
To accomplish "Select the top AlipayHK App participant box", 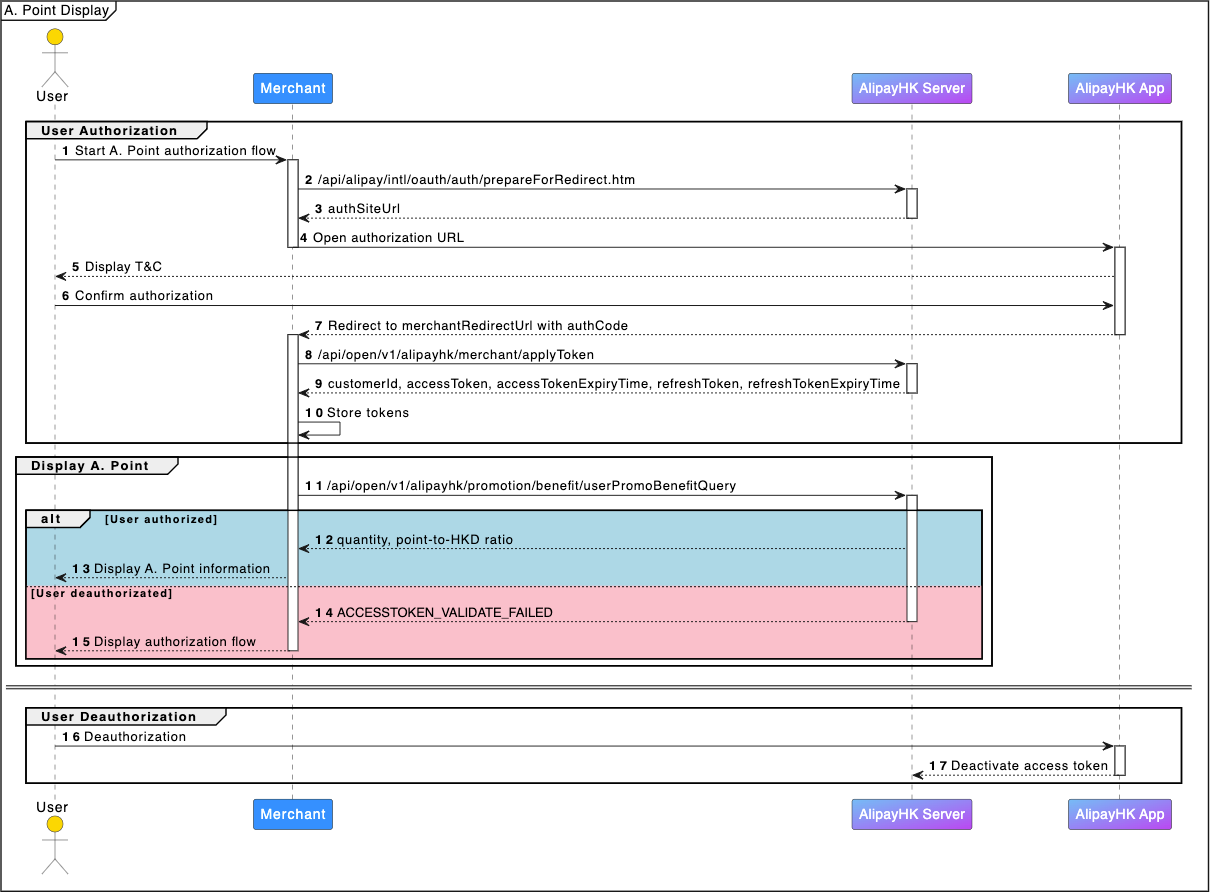I will (1120, 88).
